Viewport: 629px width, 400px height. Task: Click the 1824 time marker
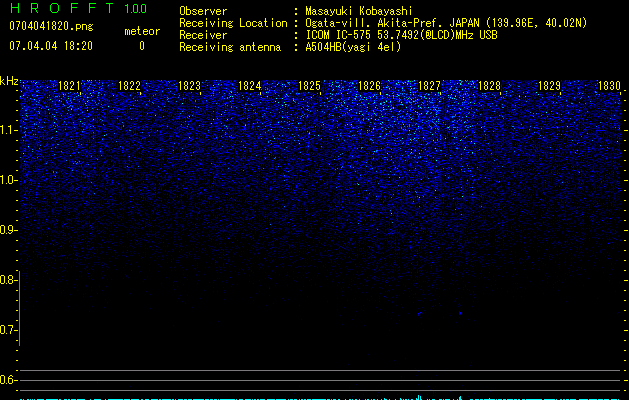(250, 86)
